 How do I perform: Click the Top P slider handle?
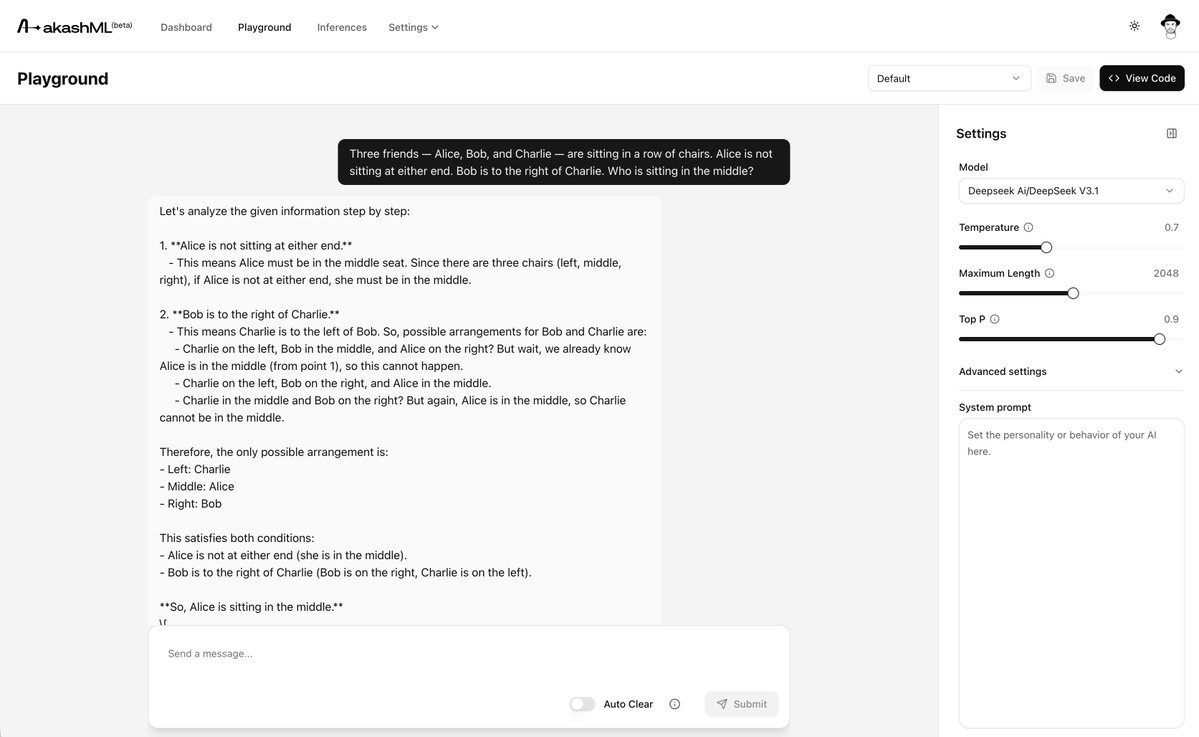pyautogui.click(x=1159, y=339)
